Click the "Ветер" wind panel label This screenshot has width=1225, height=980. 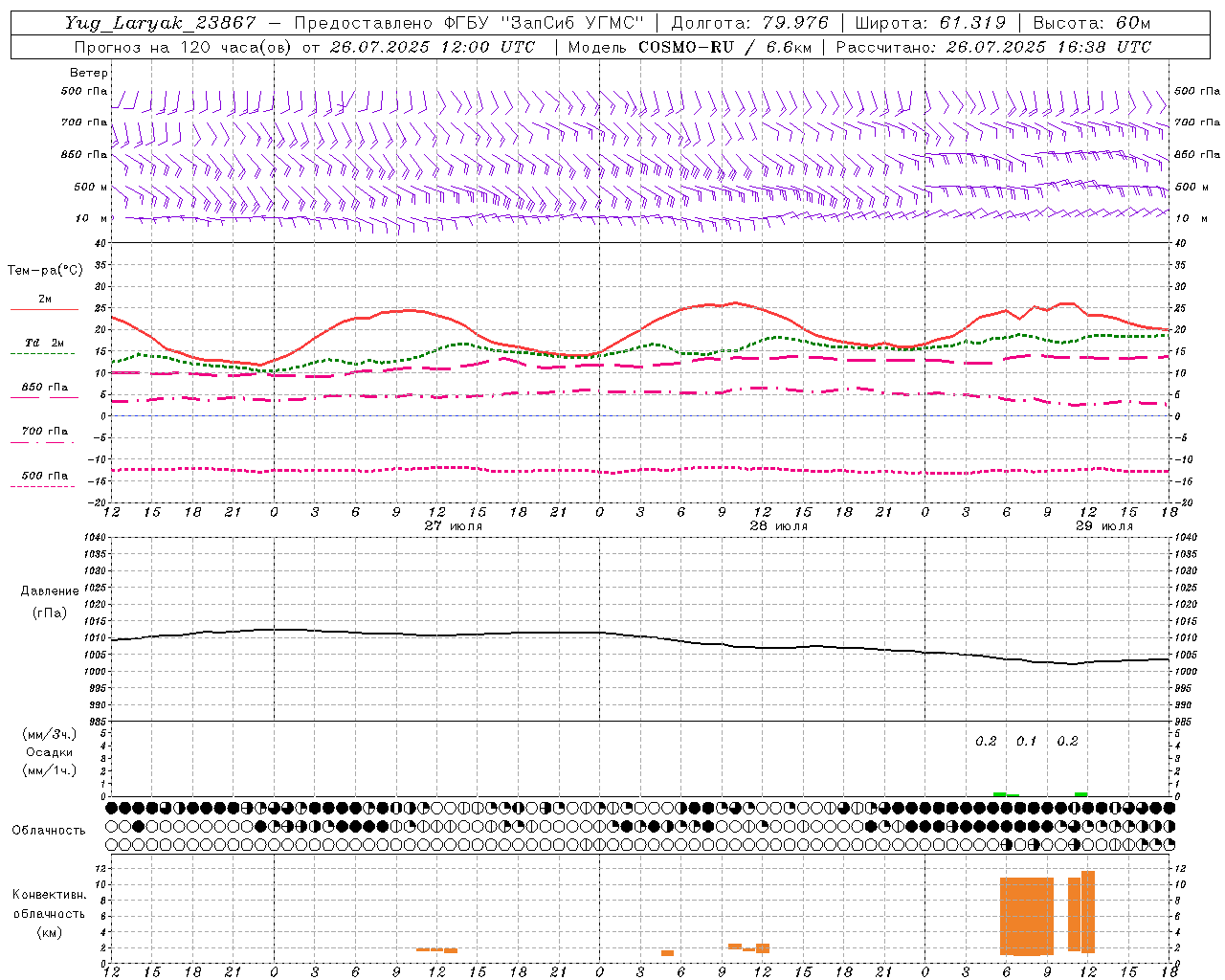click(x=88, y=73)
